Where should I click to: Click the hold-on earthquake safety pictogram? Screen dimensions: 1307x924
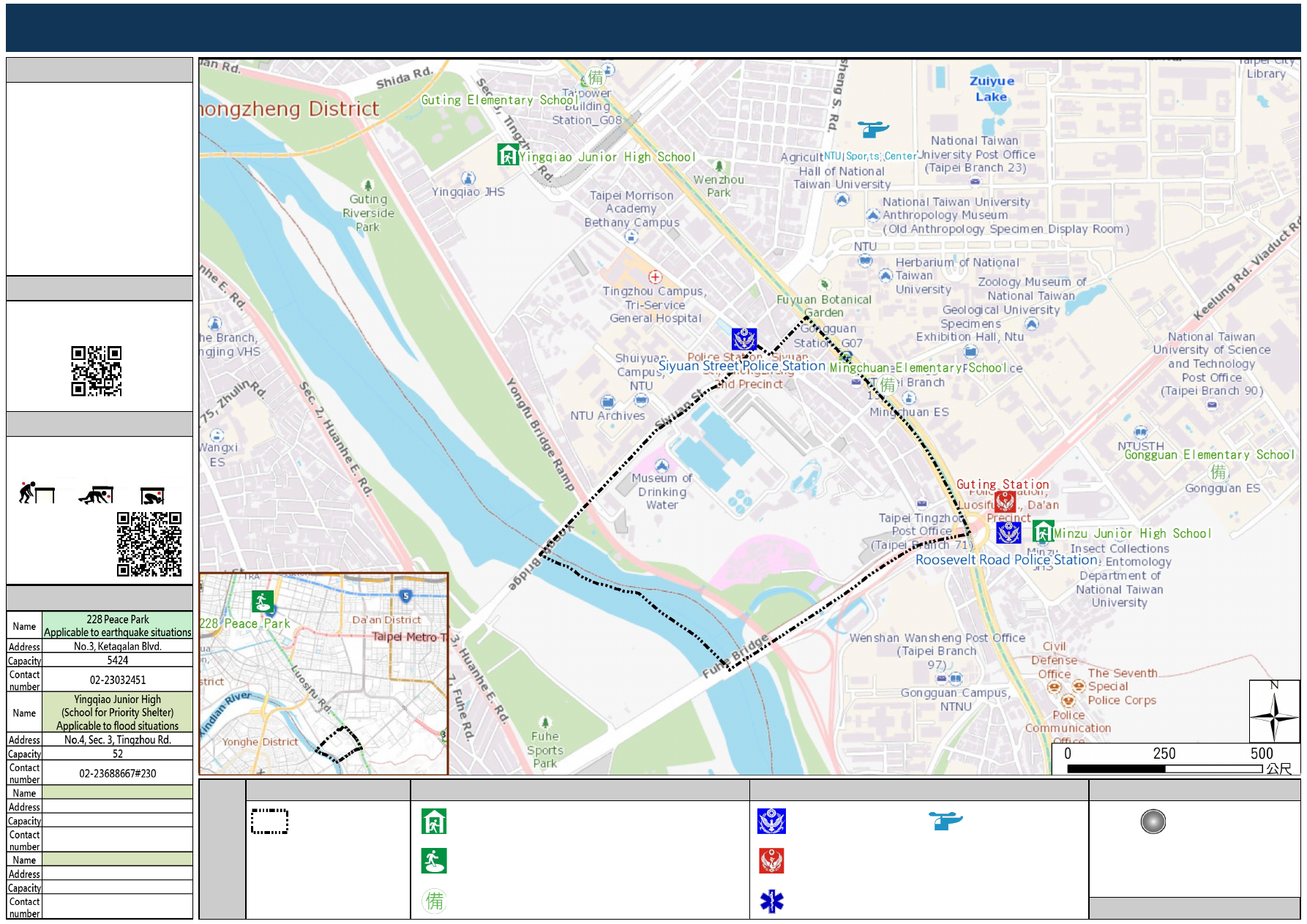tap(152, 496)
